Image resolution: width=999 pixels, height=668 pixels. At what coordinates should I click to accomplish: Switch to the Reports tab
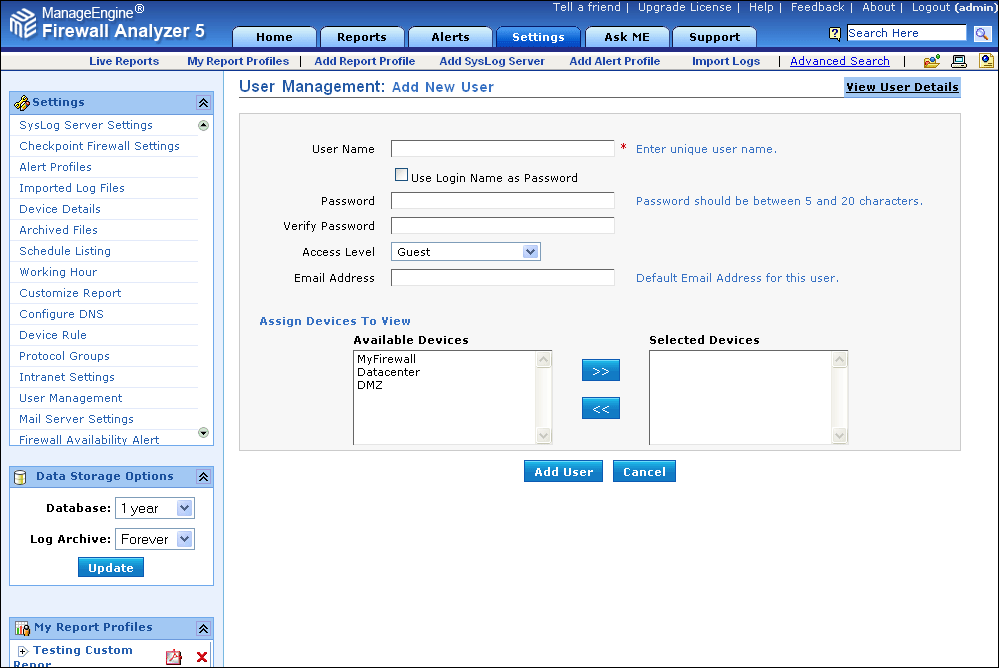click(x=362, y=37)
